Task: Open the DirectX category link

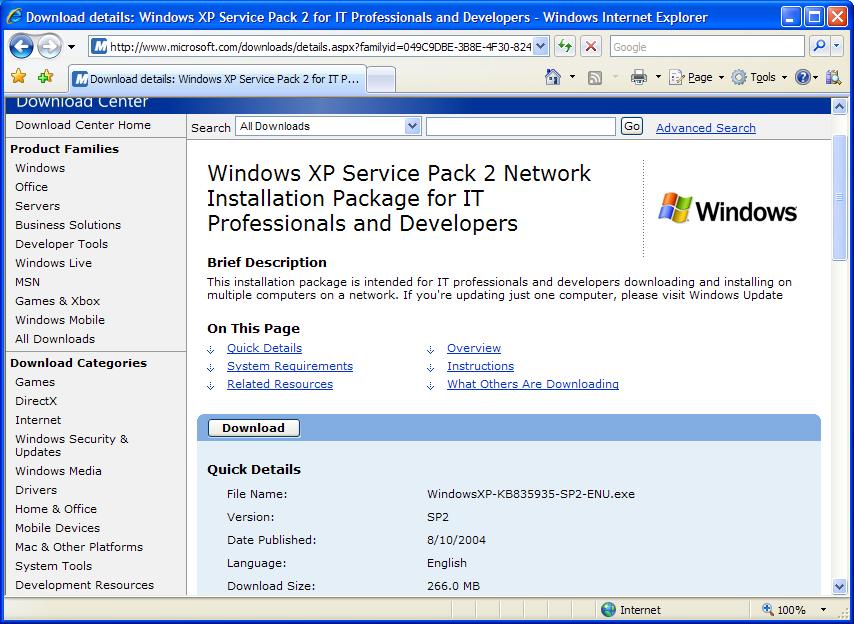Action: click(36, 401)
